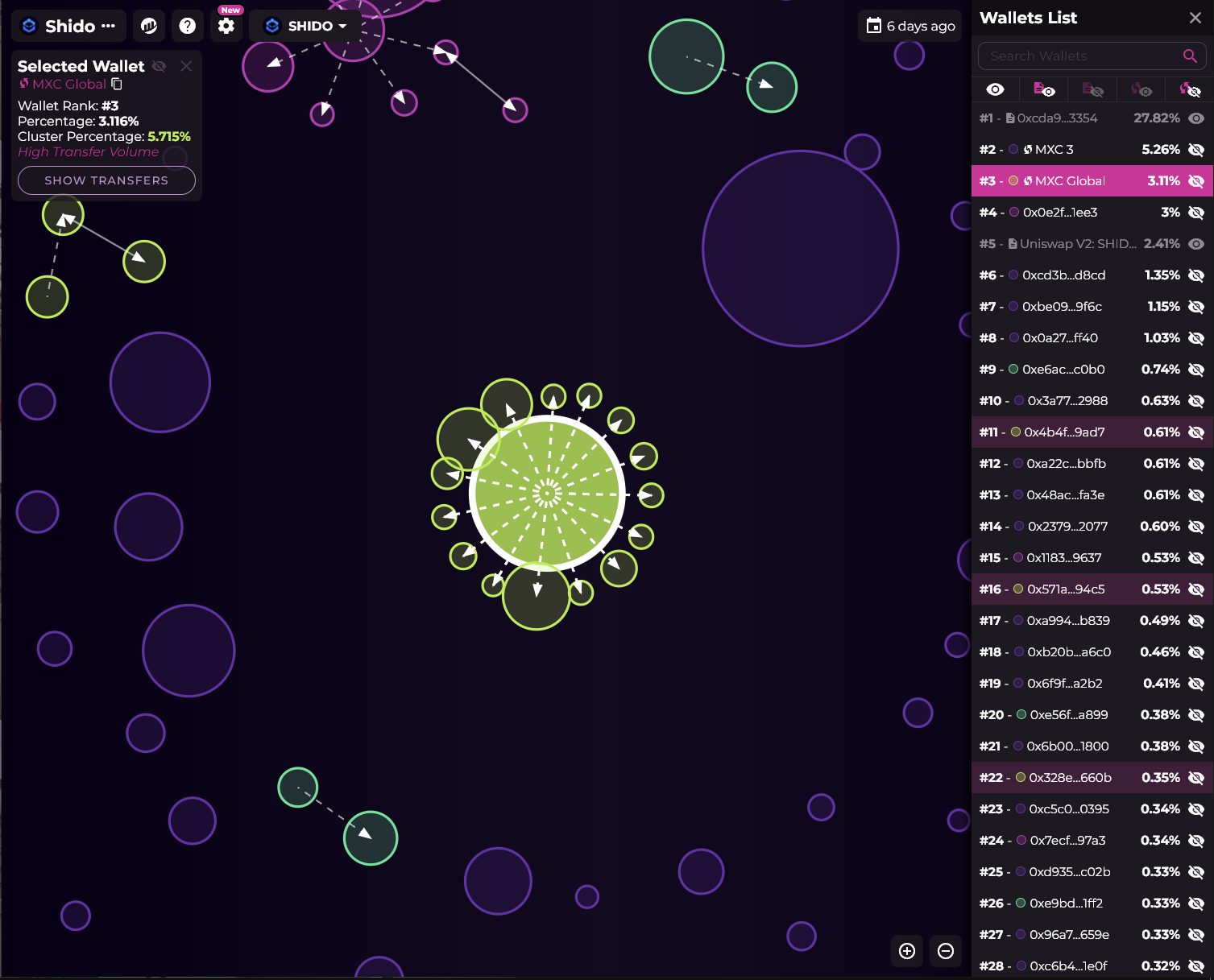Select wallet row #14 0x2379...2077

(1092, 526)
